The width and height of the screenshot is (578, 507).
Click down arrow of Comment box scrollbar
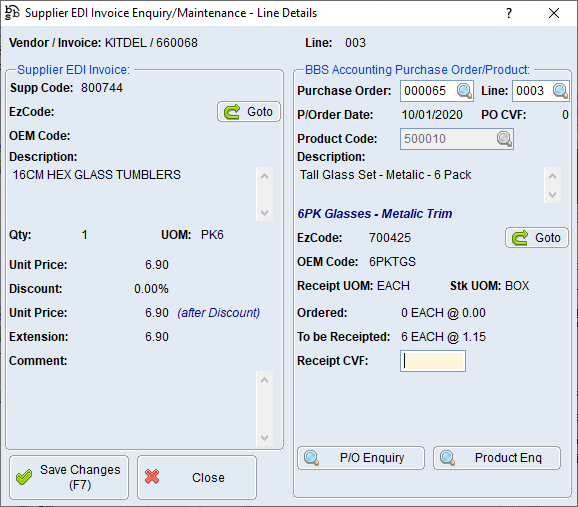[x=264, y=437]
